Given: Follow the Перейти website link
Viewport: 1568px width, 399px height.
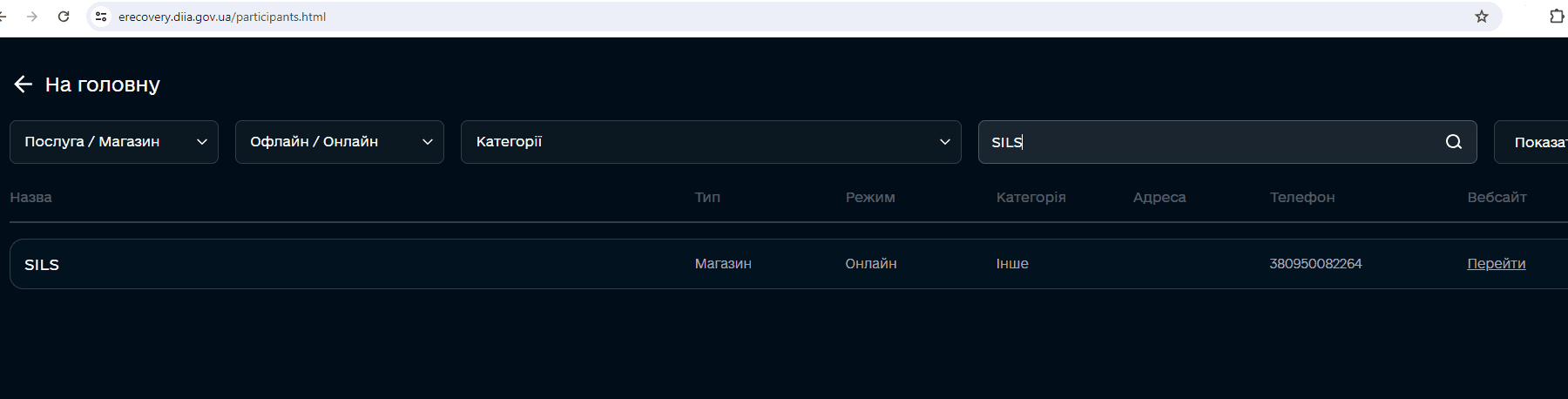Looking at the screenshot, I should click(1496, 264).
